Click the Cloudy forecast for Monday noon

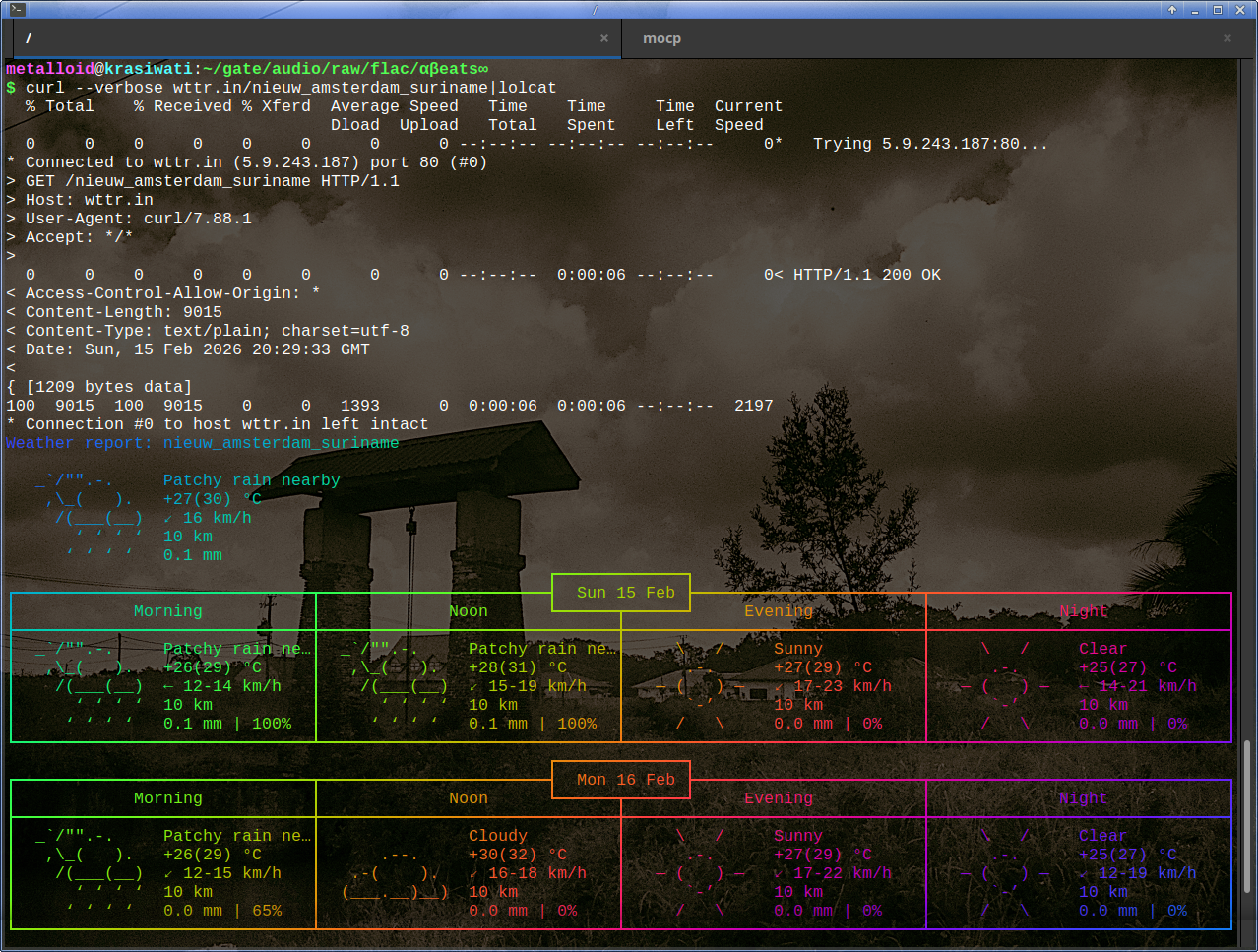click(x=497, y=836)
